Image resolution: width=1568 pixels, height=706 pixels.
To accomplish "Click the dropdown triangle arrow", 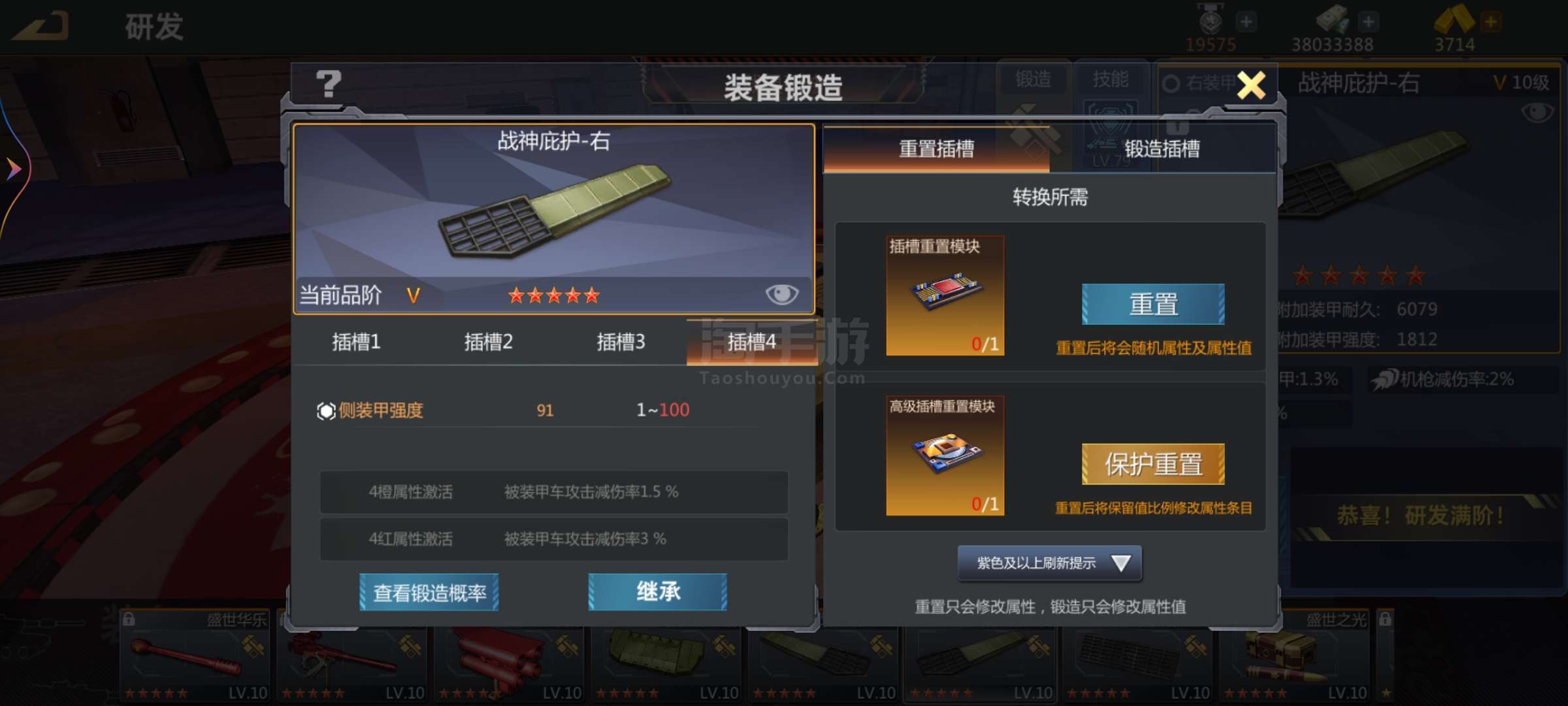I will (1120, 563).
